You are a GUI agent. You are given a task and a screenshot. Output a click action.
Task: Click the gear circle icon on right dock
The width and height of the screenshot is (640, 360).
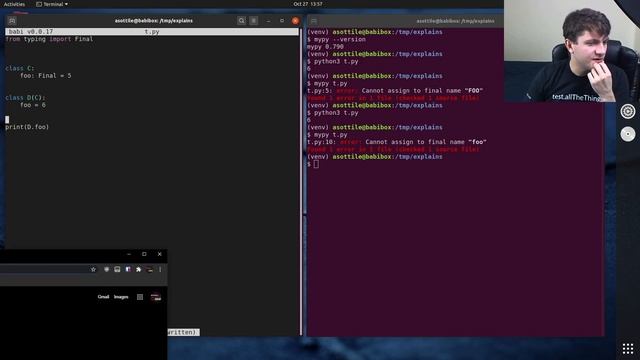coord(628,111)
